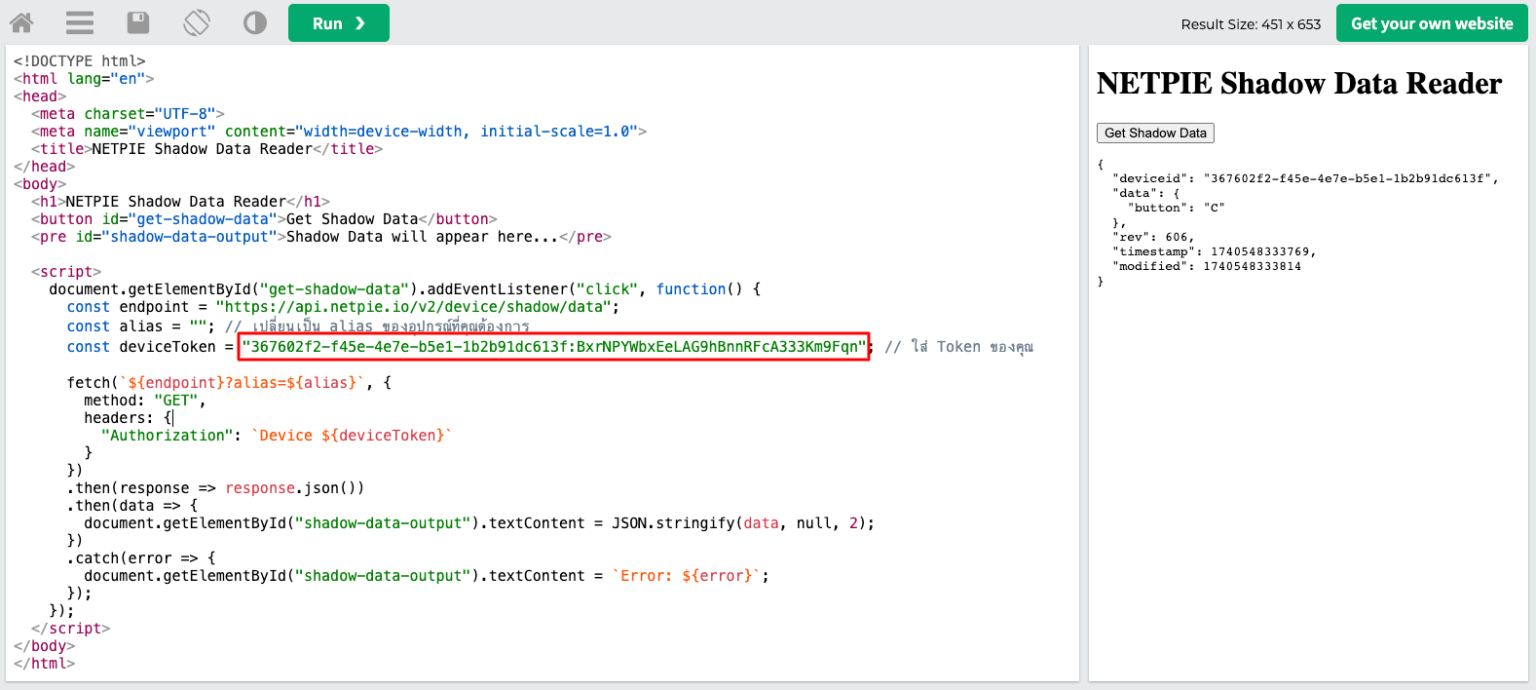Screen dimensions: 1536x690
Task: Select Get your own website
Action: tap(1430, 22)
